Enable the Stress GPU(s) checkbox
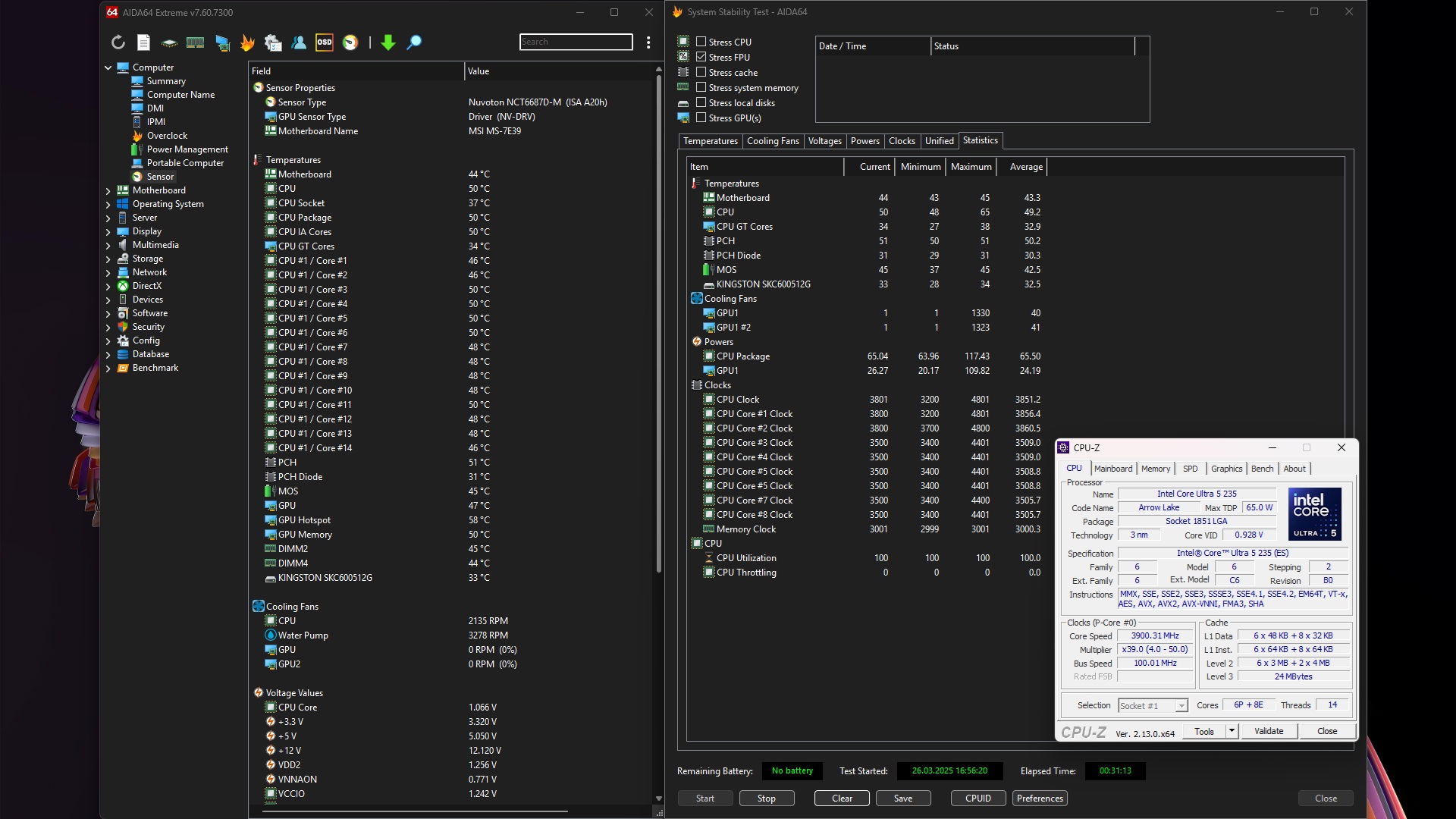The height and width of the screenshot is (819, 1456). click(701, 118)
